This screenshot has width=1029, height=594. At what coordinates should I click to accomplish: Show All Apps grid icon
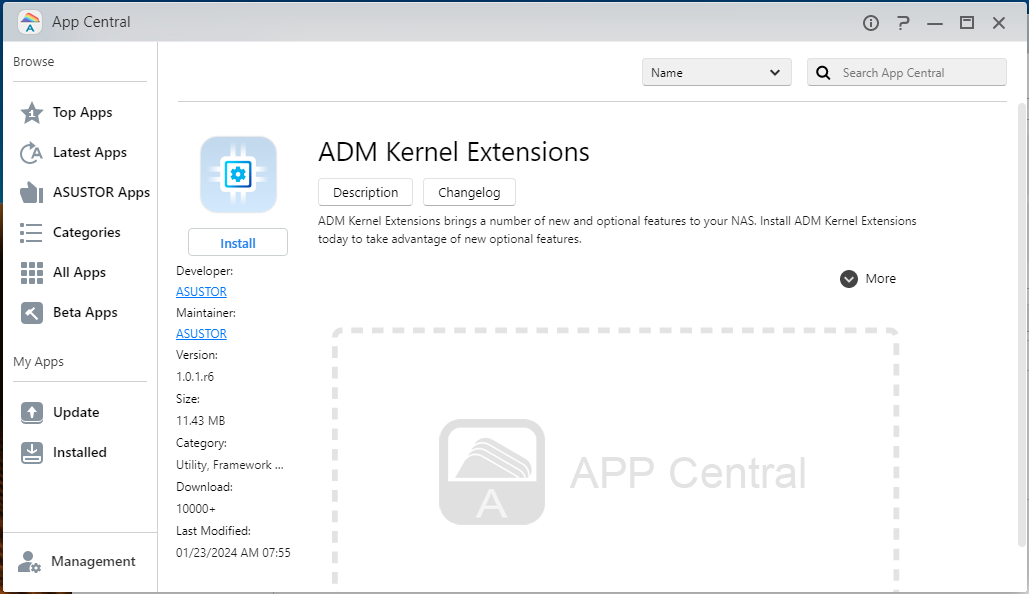(x=32, y=273)
